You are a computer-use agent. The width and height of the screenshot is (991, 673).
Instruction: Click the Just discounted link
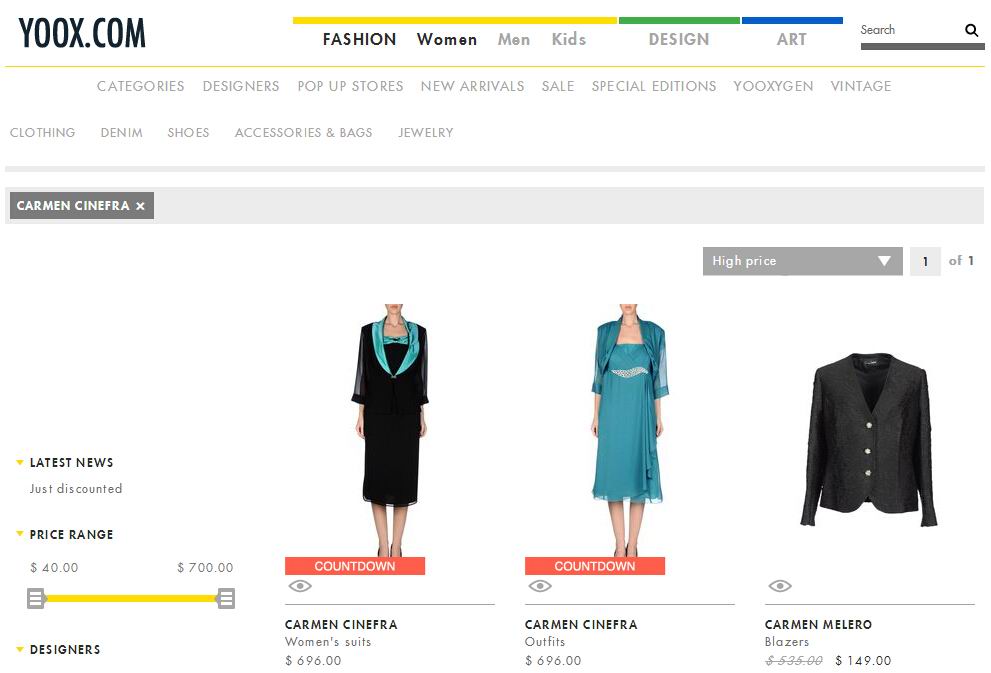tap(76, 488)
